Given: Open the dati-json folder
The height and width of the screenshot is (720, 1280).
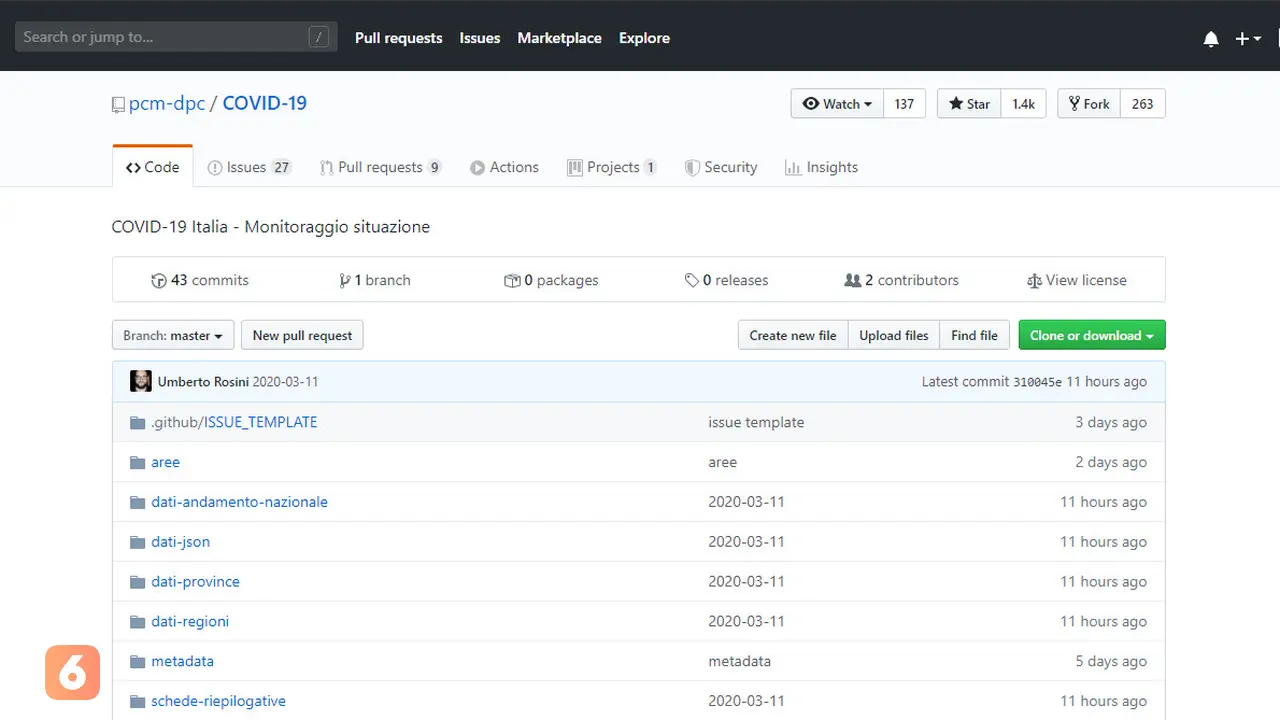Looking at the screenshot, I should [180, 542].
